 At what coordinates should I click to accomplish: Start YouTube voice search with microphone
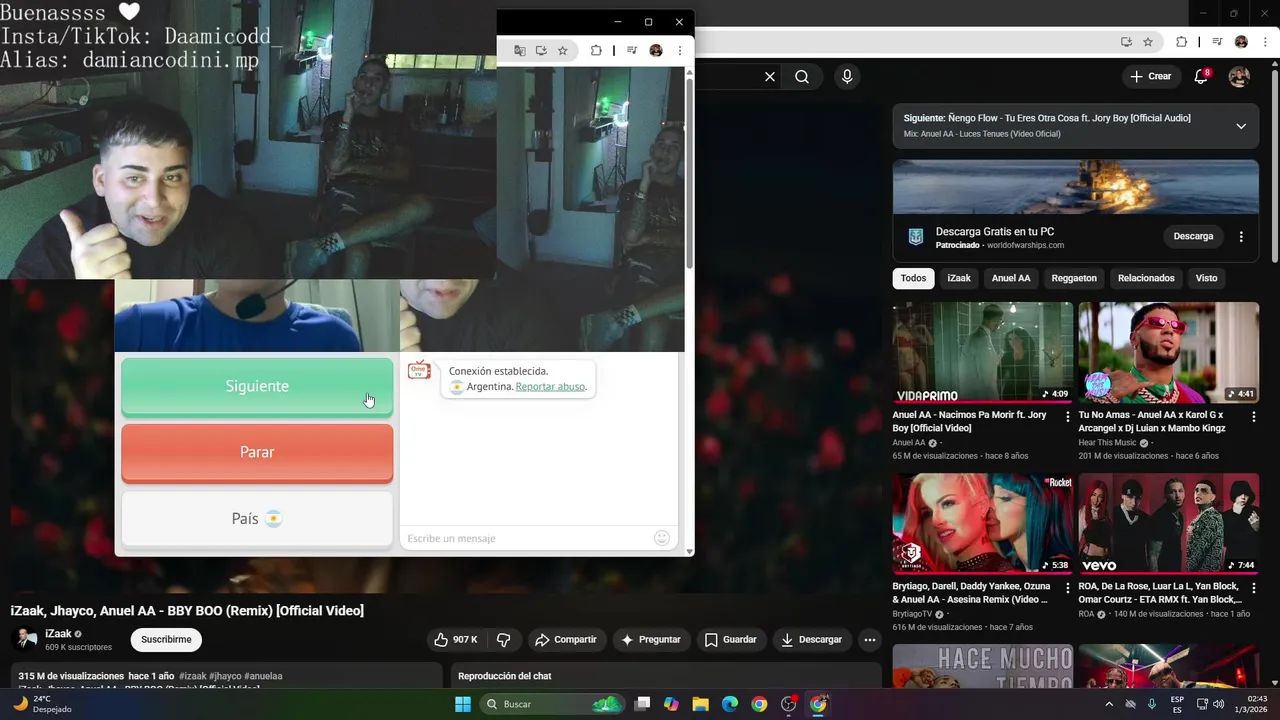point(847,77)
